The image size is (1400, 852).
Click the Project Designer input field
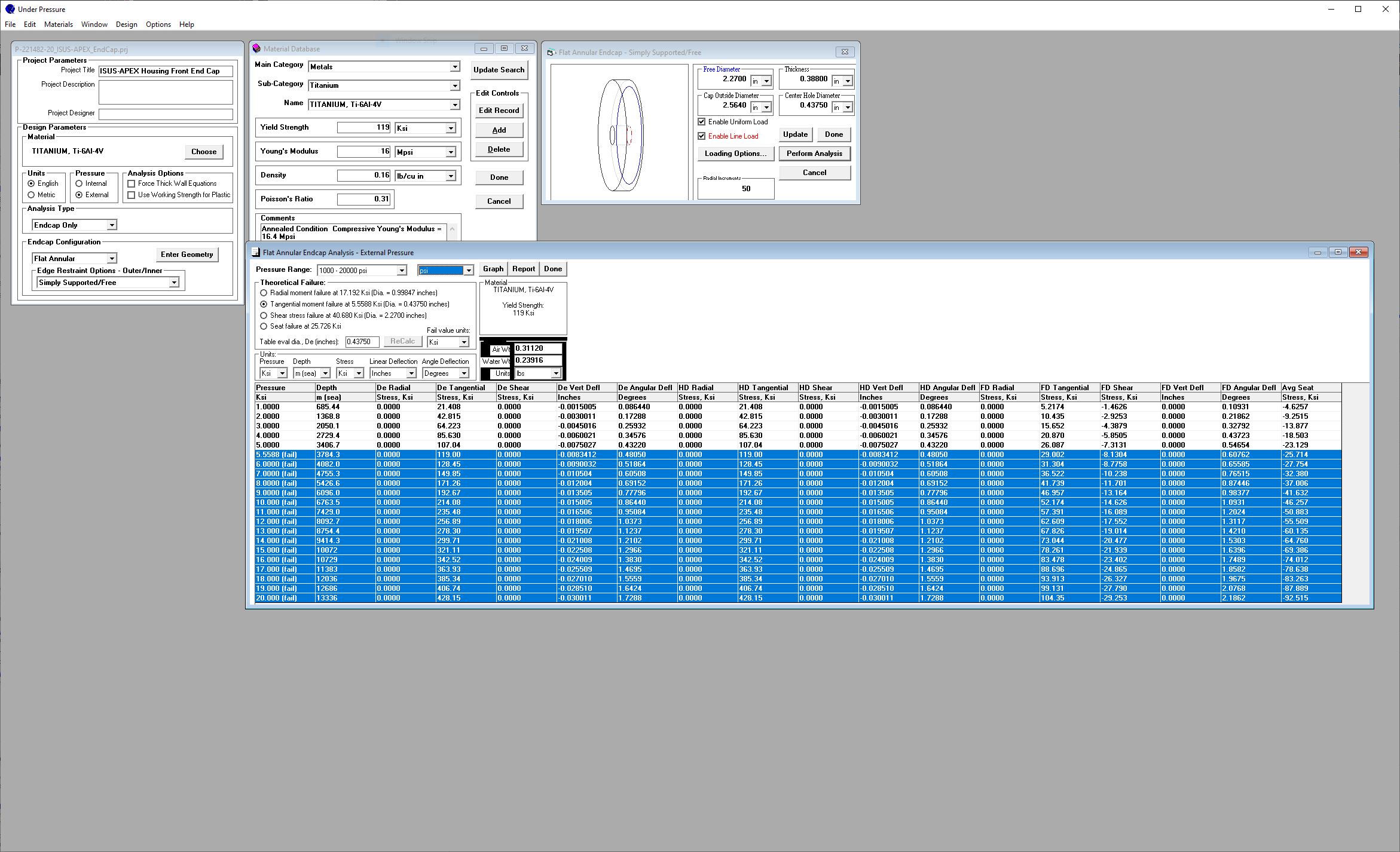pyautogui.click(x=166, y=114)
